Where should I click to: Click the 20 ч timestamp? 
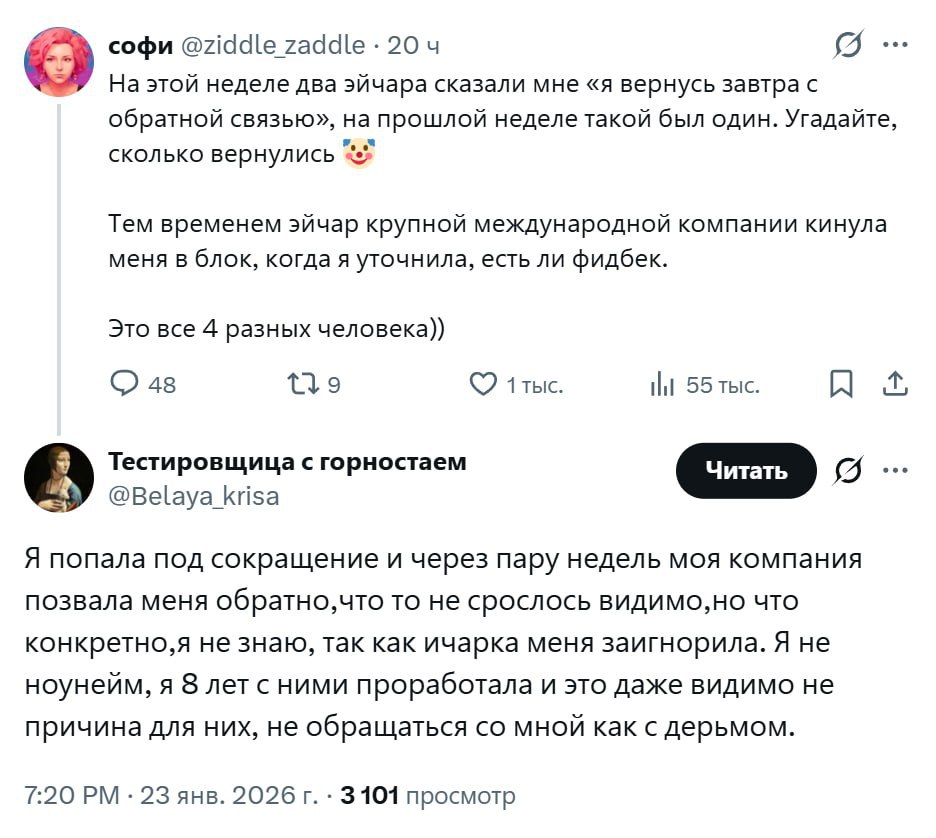pyautogui.click(x=413, y=45)
